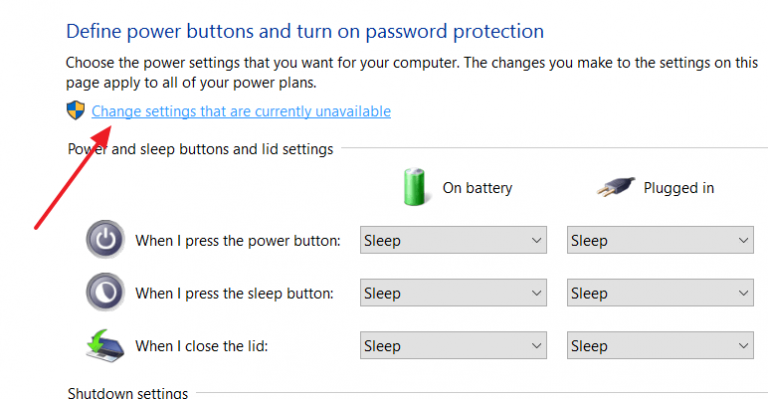This screenshot has height=399, width=768.
Task: Click the sleep button moon icon
Action: [x=105, y=292]
